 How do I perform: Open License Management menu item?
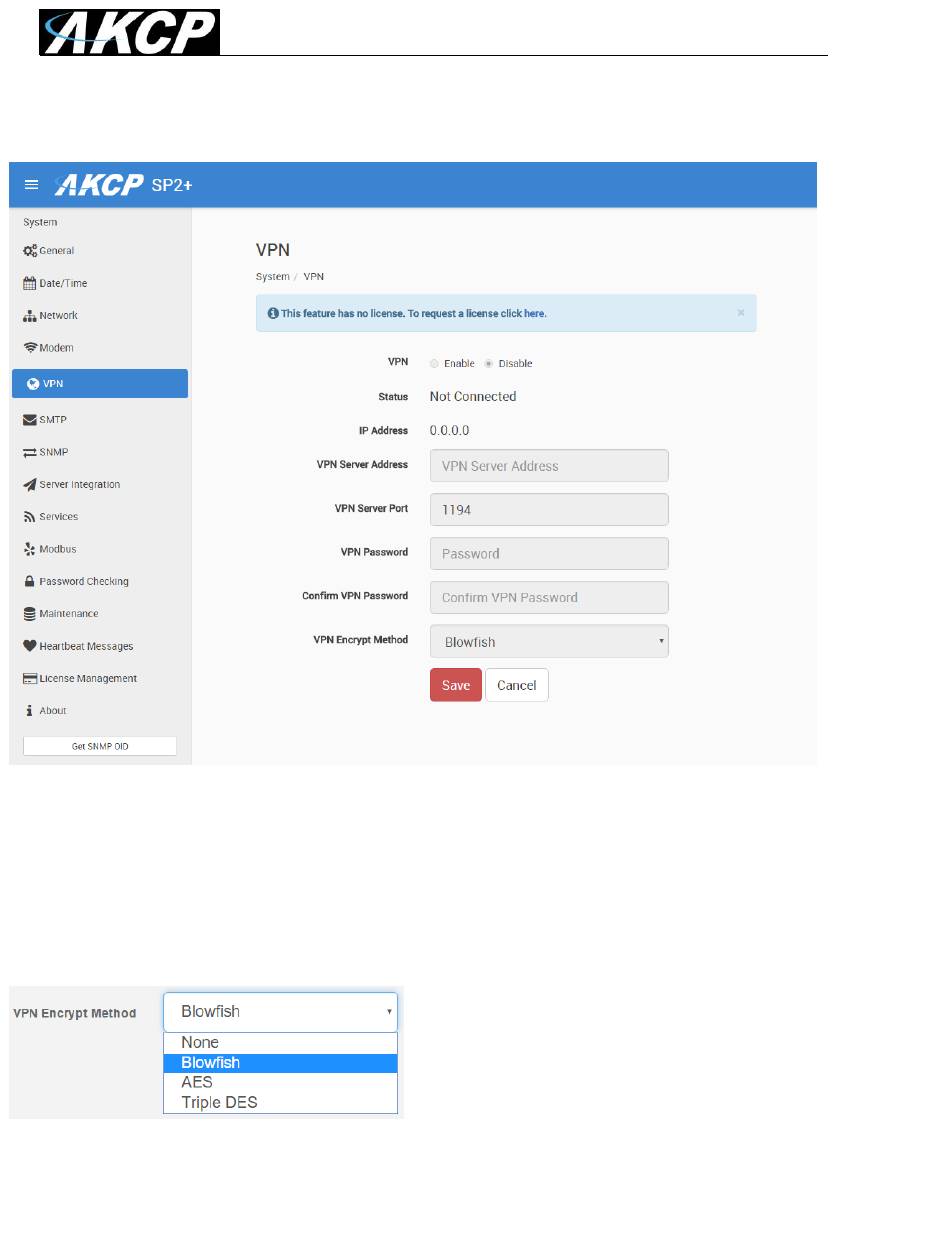point(100,678)
